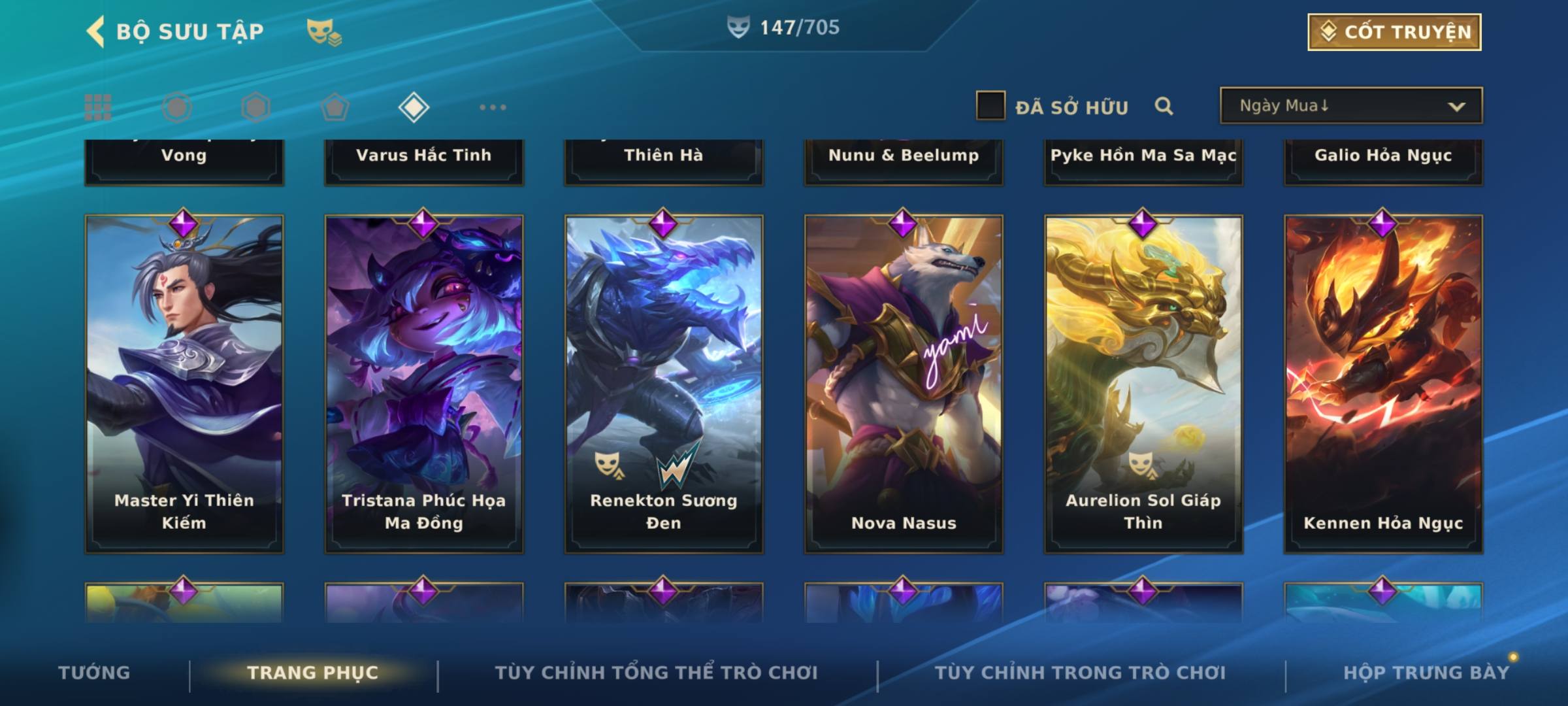This screenshot has width=1568, height=706.
Task: Select the pentagon rarity filter icon
Action: pyautogui.click(x=335, y=107)
